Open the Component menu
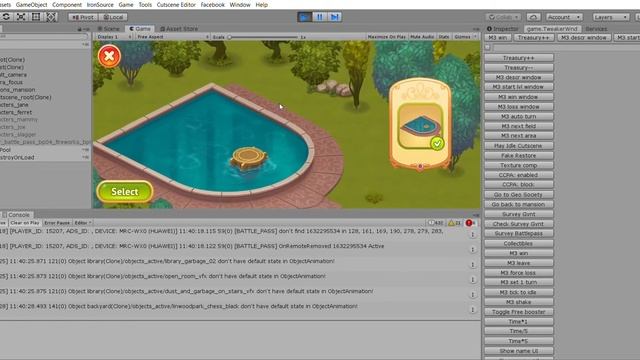Image resolution: width=640 pixels, height=360 pixels. (x=67, y=5)
